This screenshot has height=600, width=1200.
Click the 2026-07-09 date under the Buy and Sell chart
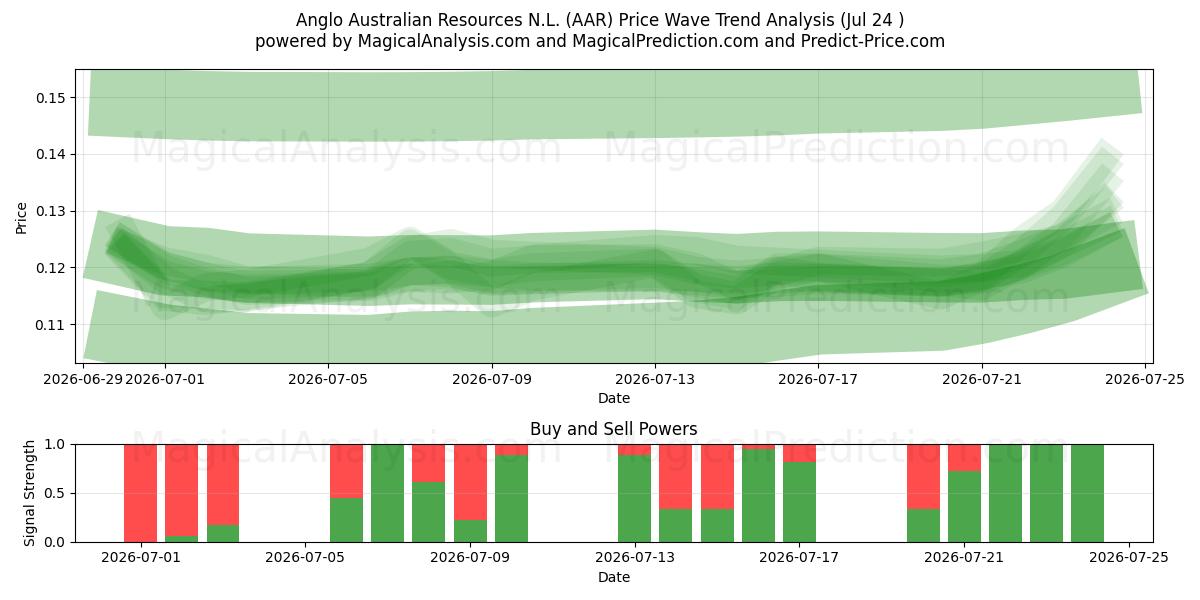coord(470,558)
